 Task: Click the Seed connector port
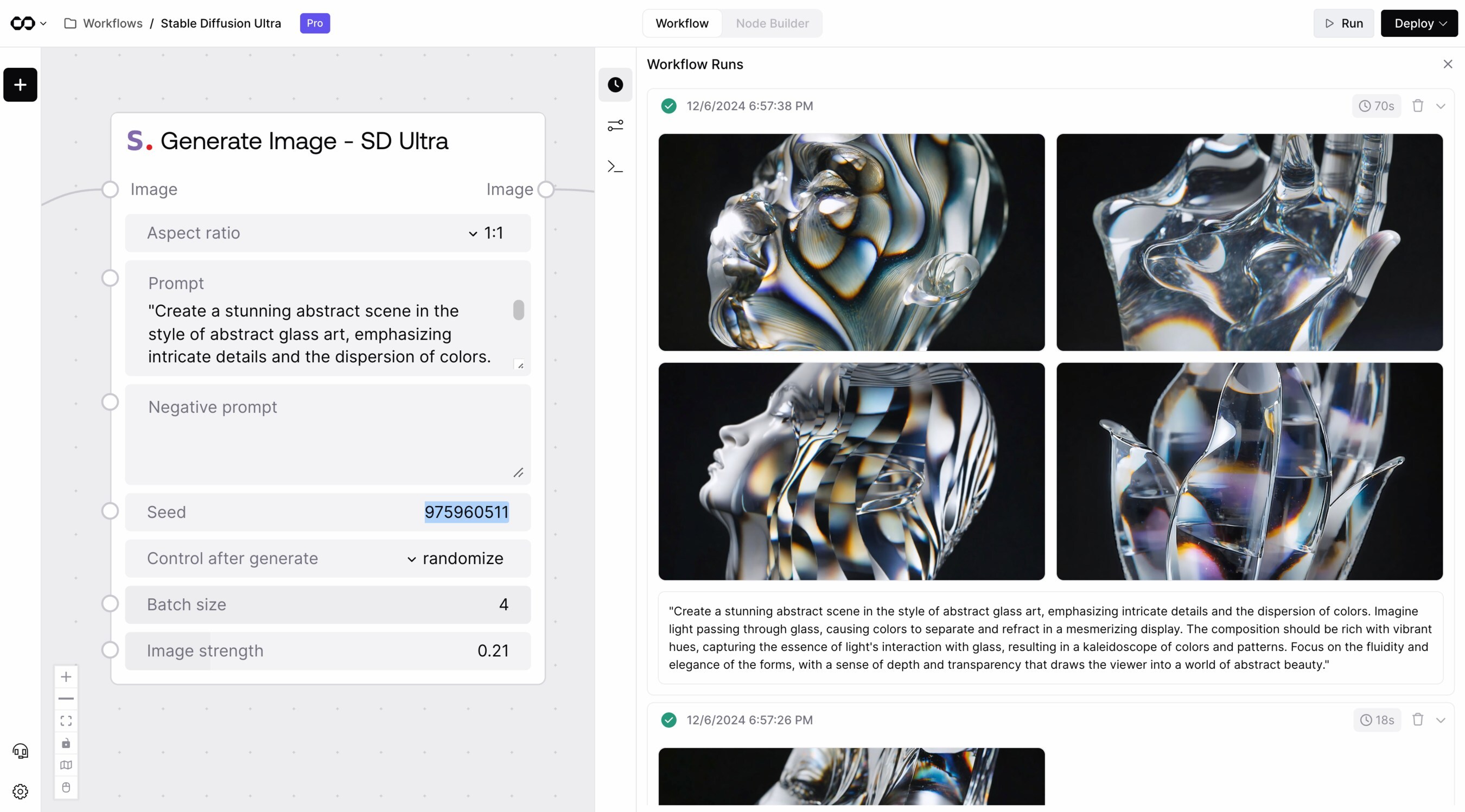110,511
